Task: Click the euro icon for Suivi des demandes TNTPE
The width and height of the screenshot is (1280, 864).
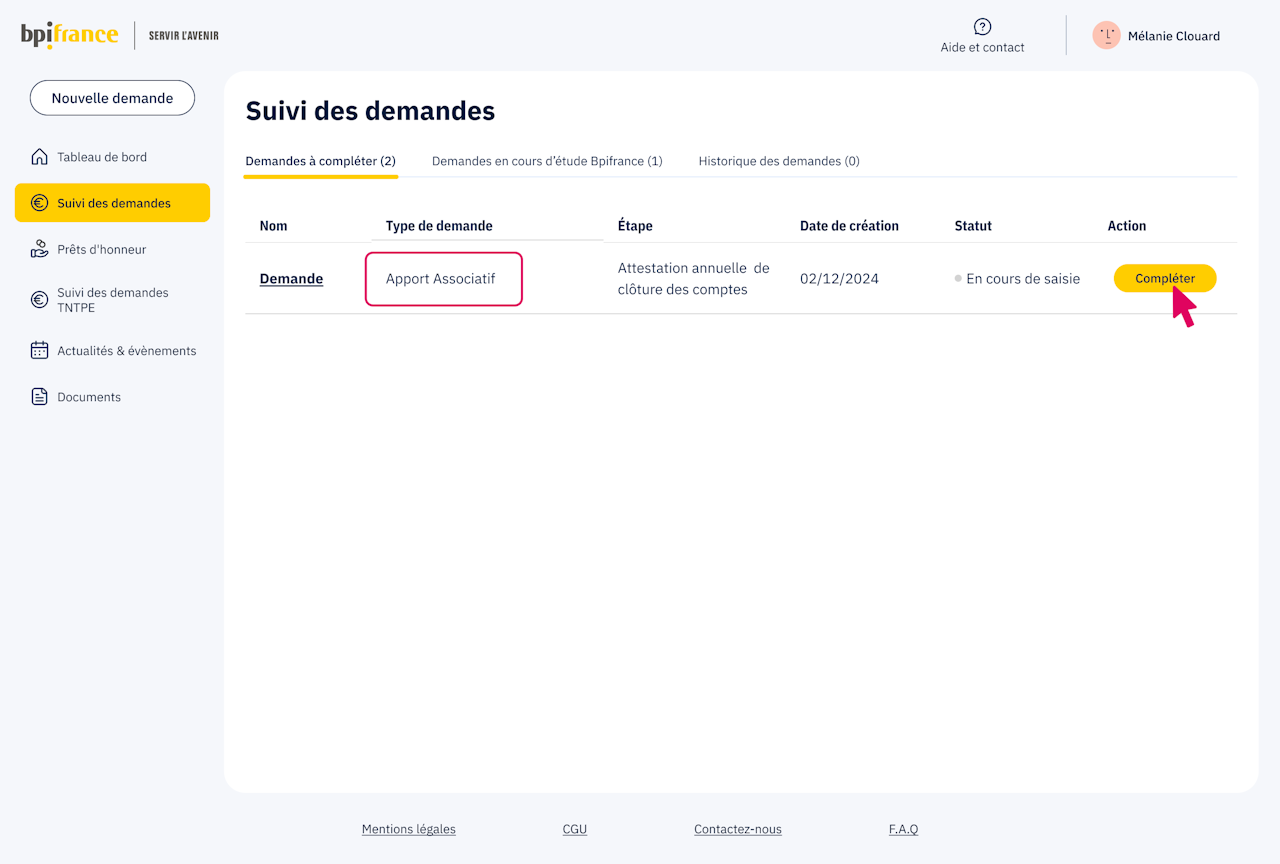Action: (39, 300)
